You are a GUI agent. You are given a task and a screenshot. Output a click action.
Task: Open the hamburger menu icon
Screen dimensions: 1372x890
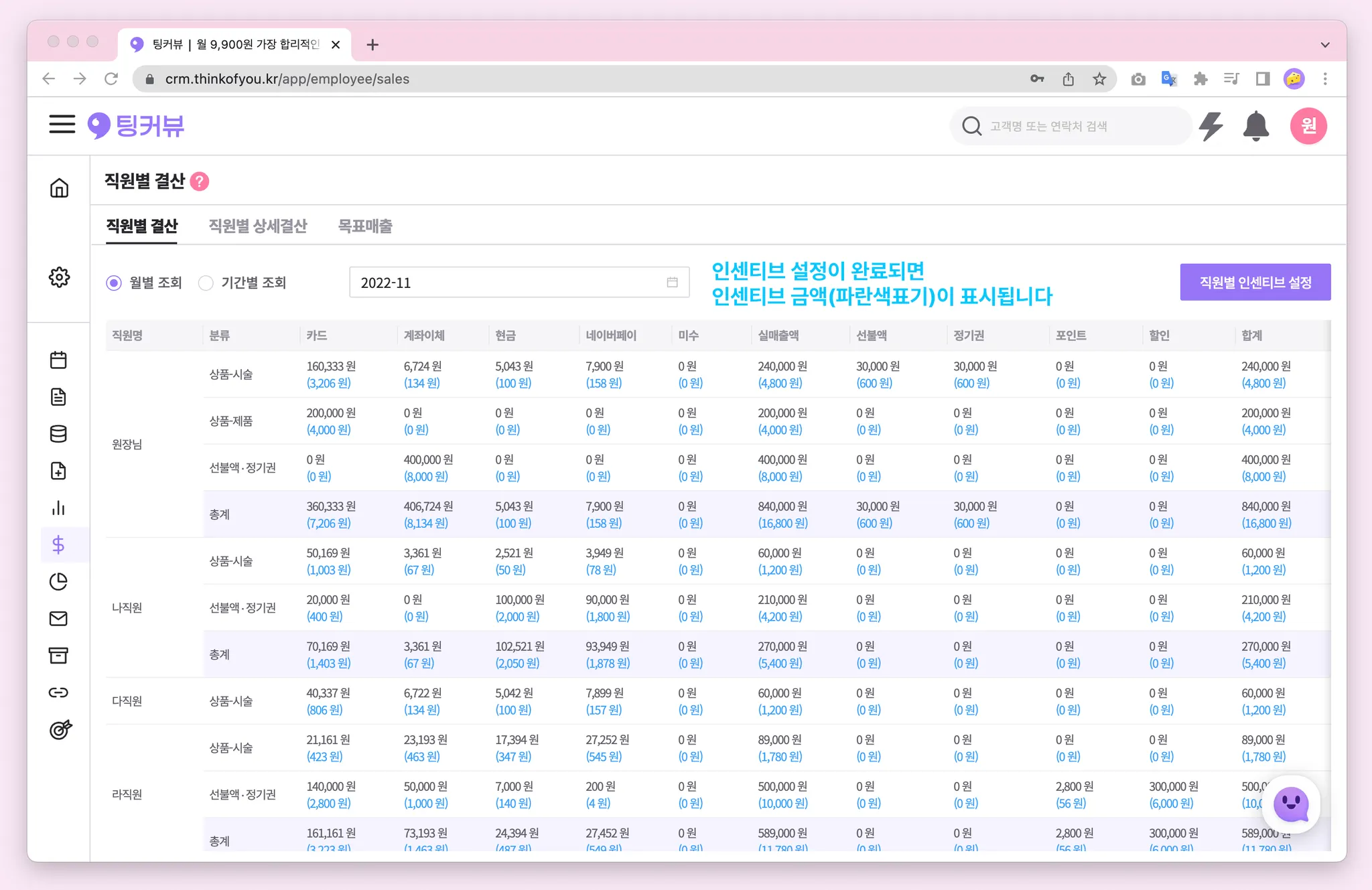[62, 125]
